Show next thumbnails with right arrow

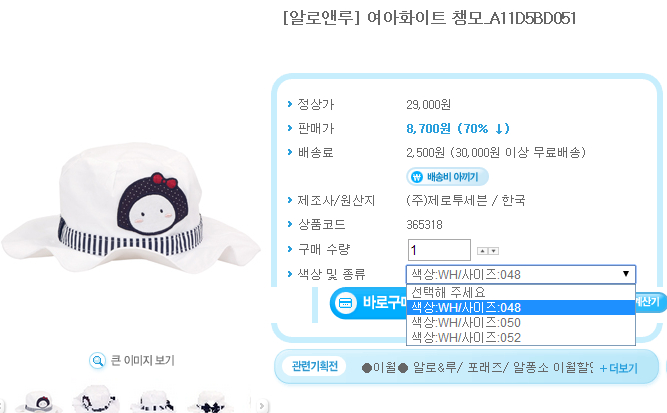point(262,405)
